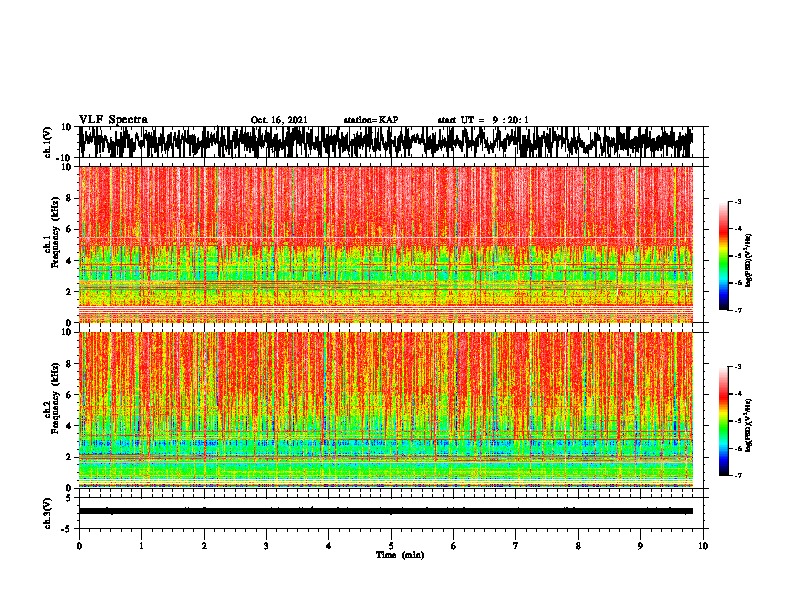
Task: Click the "6" kHz tick on ch.2 frequency axis
Action: pyautogui.click(x=69, y=395)
